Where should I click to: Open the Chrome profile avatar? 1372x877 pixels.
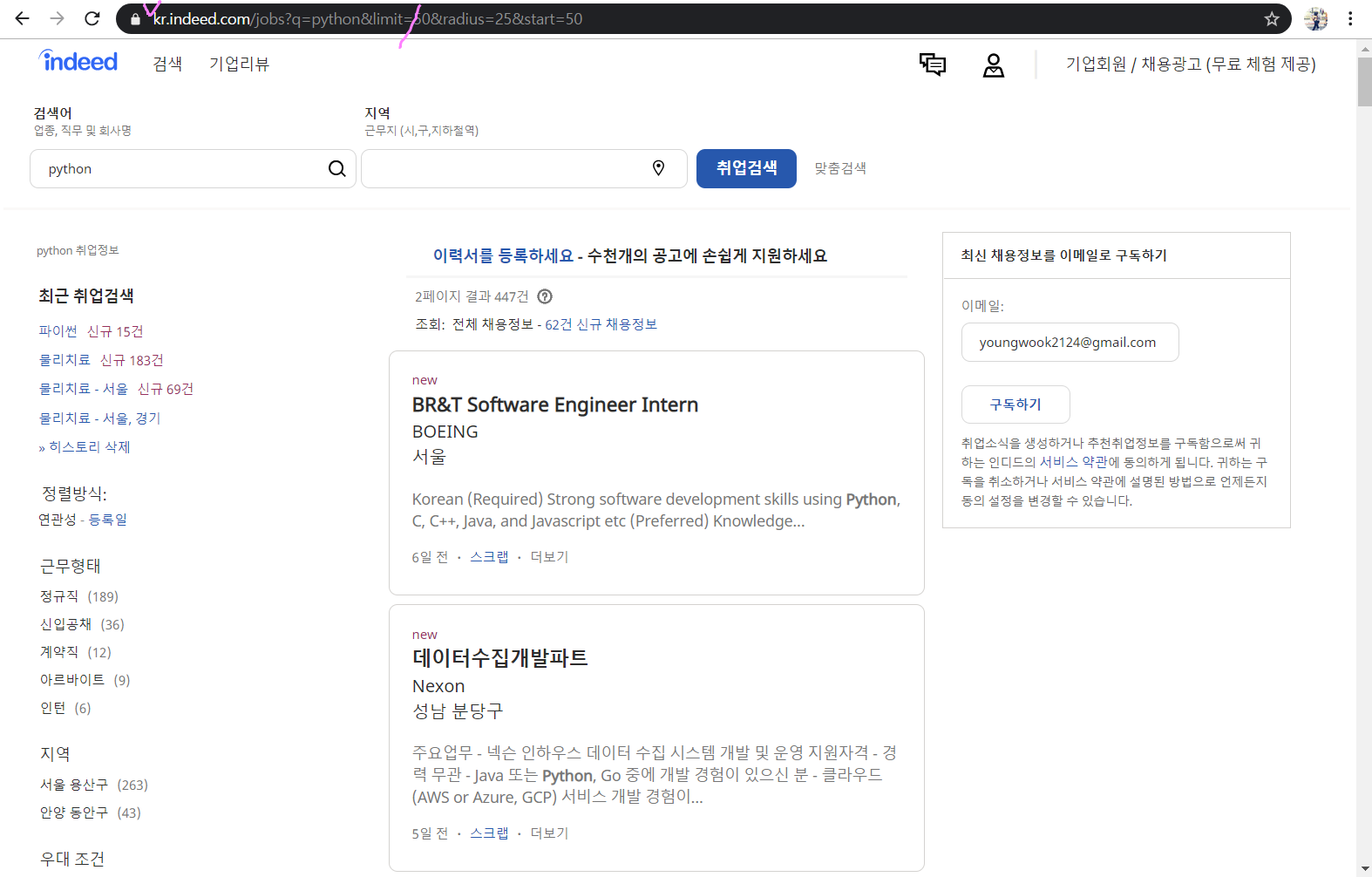1315,18
